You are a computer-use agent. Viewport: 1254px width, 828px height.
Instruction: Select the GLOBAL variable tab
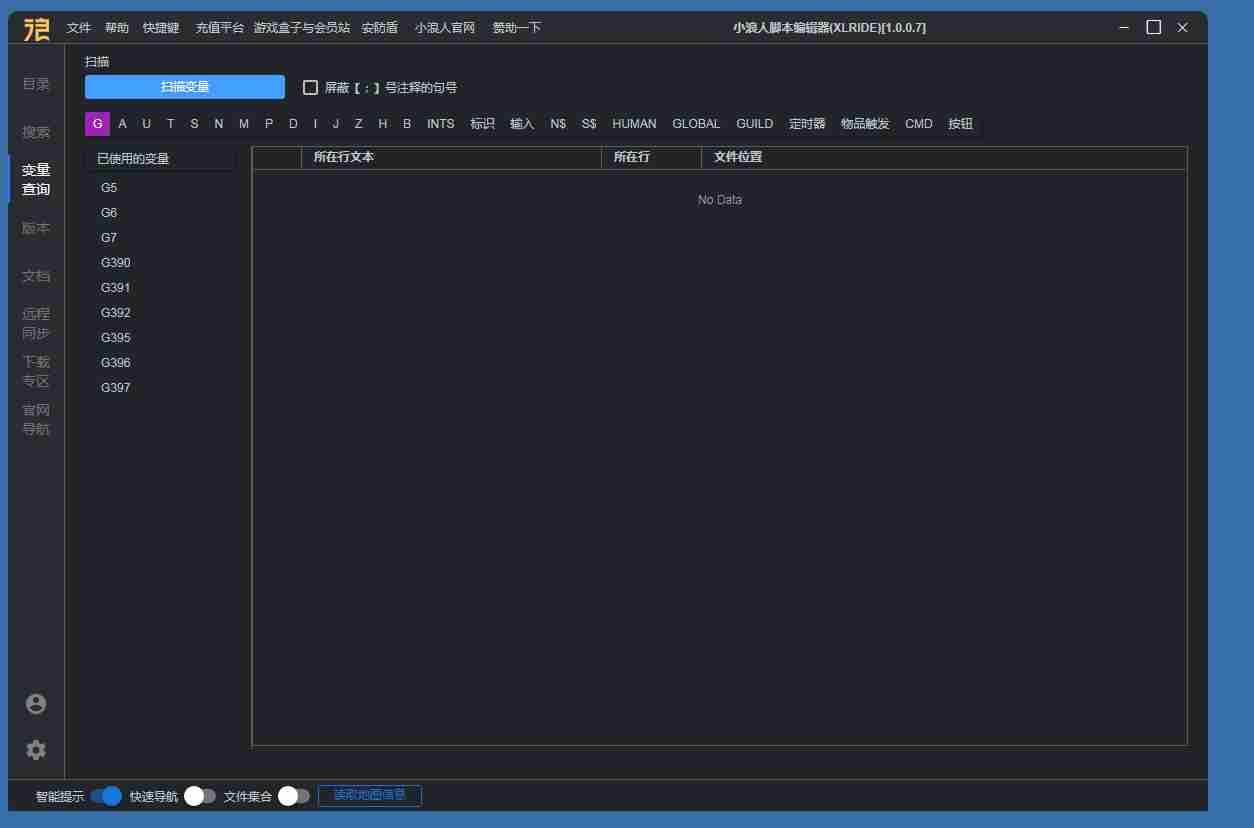click(x=696, y=124)
